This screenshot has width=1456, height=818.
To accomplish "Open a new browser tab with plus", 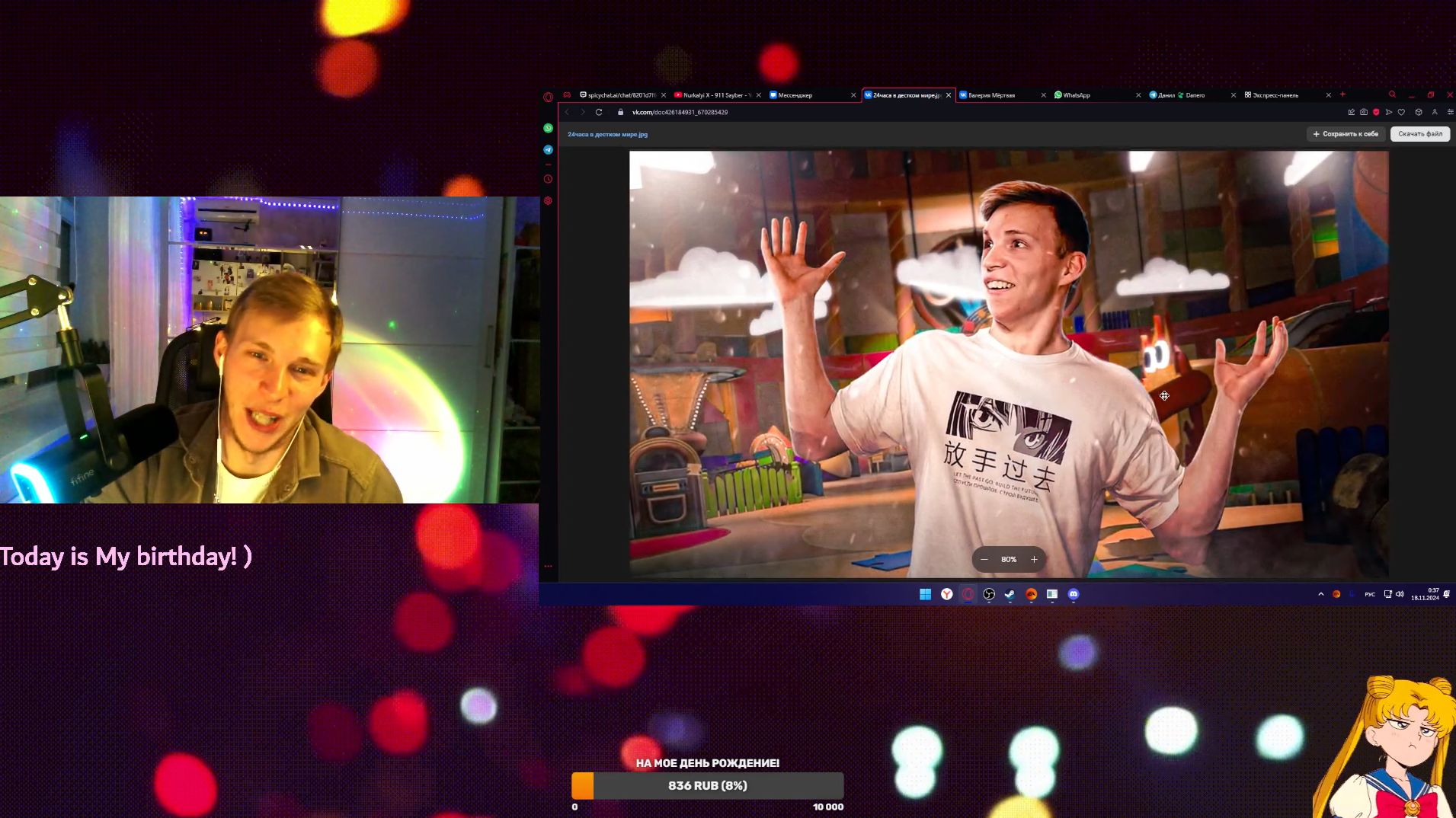I will coord(1342,94).
